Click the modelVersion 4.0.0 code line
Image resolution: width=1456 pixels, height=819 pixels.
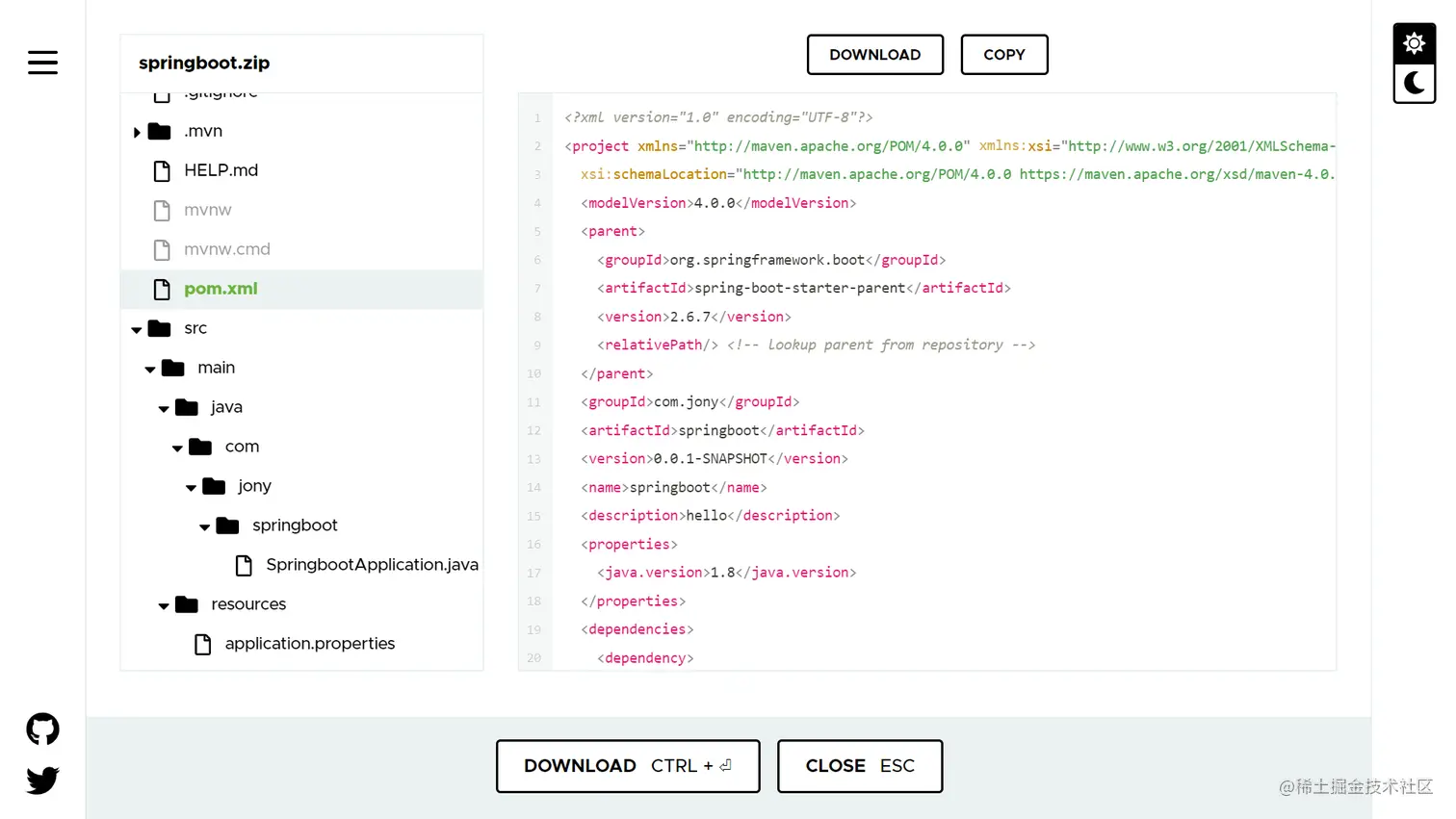[x=718, y=203]
